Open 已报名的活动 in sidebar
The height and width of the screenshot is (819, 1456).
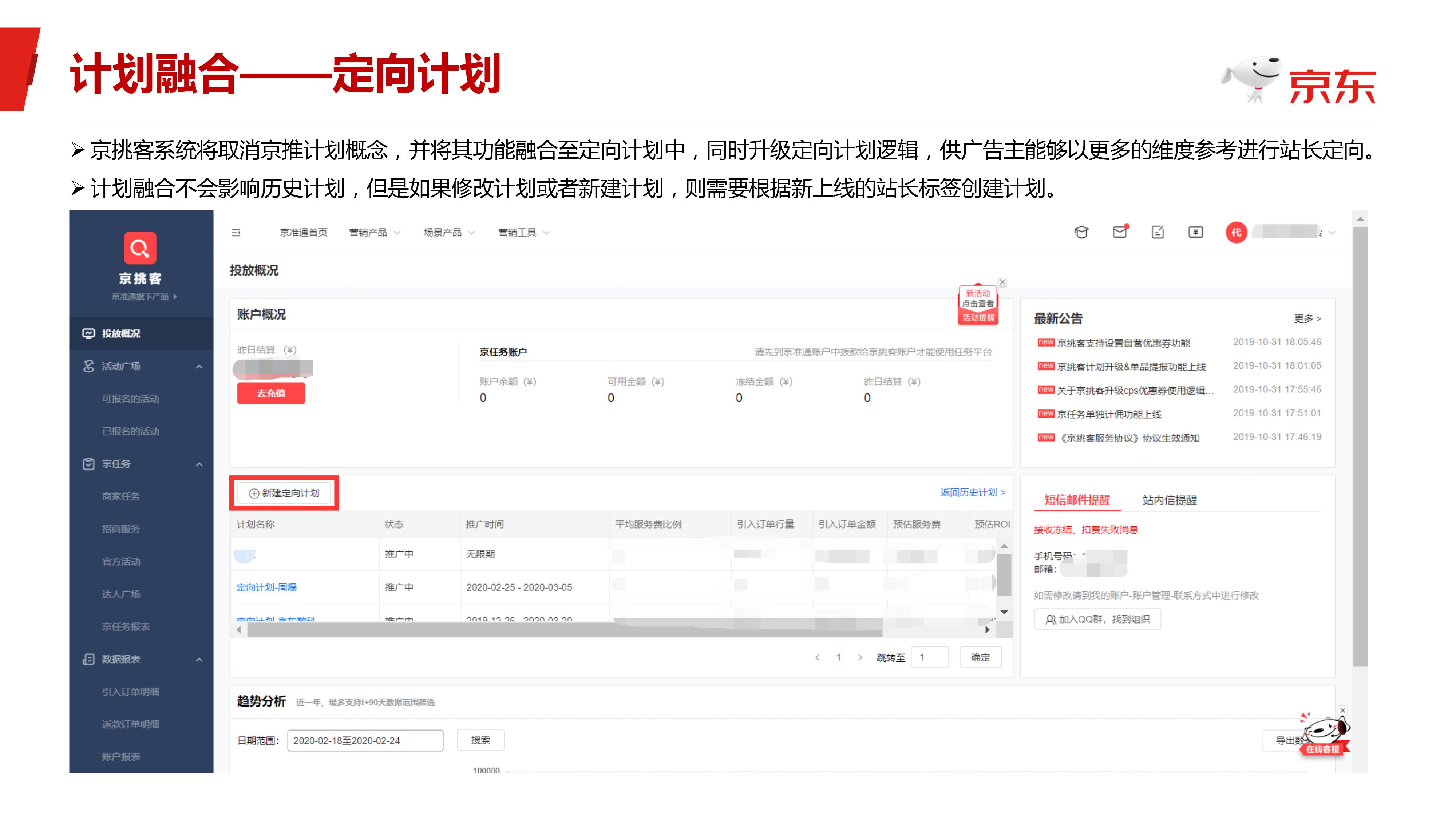(x=131, y=432)
